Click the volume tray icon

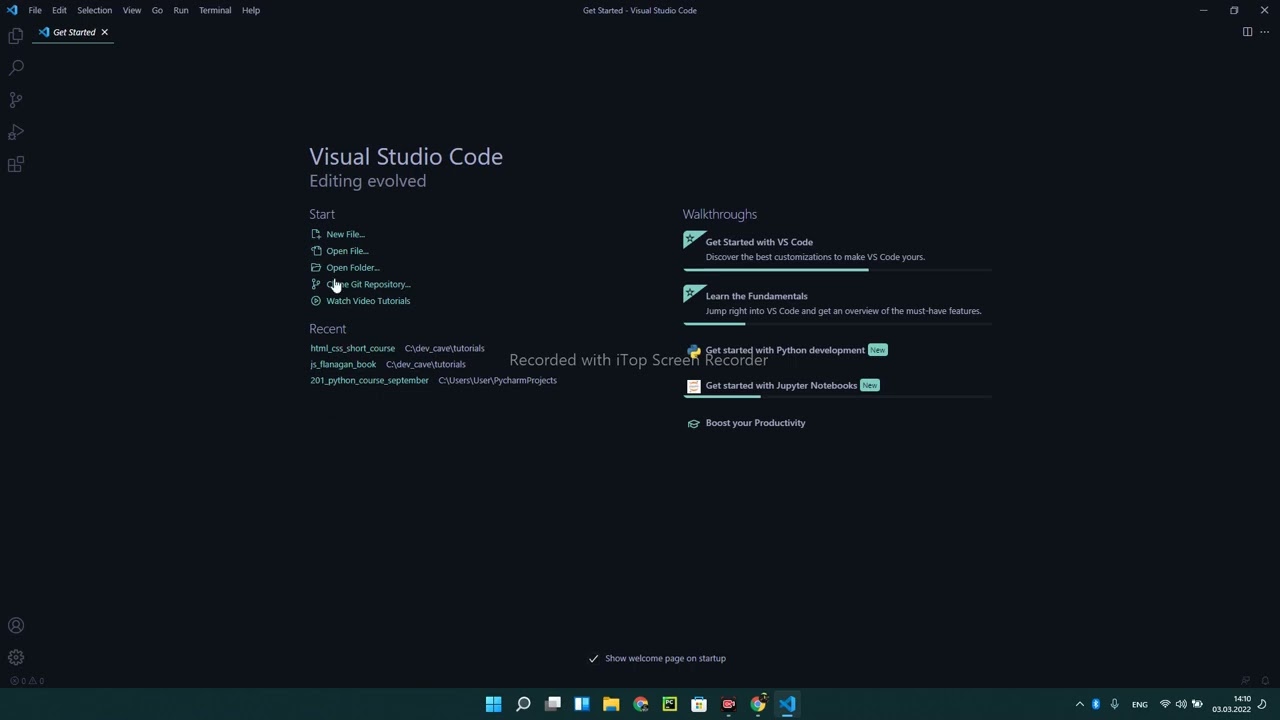coord(1181,704)
